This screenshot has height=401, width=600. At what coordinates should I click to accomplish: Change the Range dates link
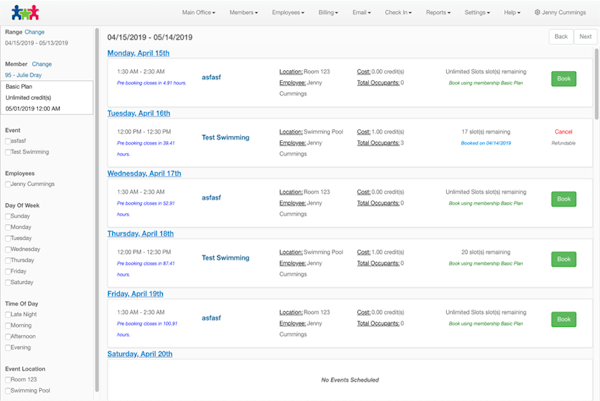pos(35,33)
